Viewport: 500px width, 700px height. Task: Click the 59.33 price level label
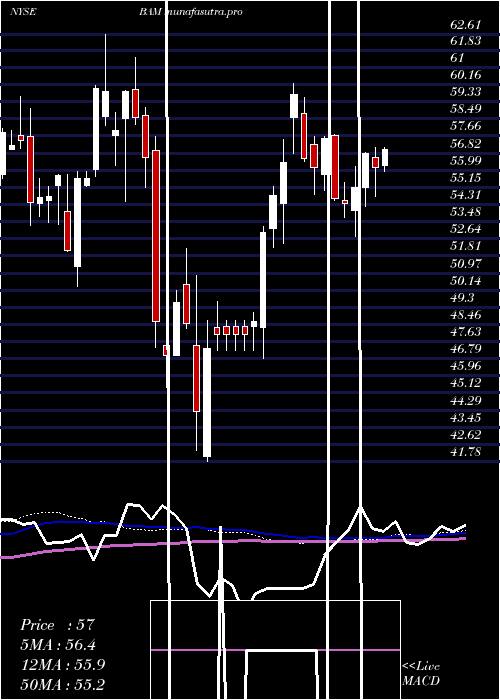pos(466,92)
